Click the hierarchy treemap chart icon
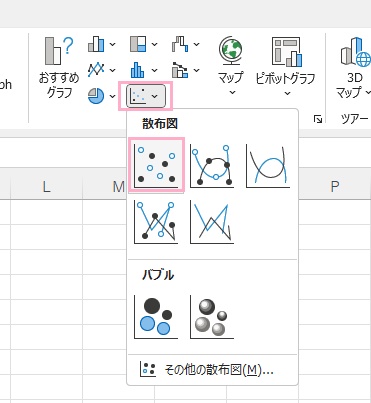Viewport: 371px width, 403px height. click(x=138, y=44)
